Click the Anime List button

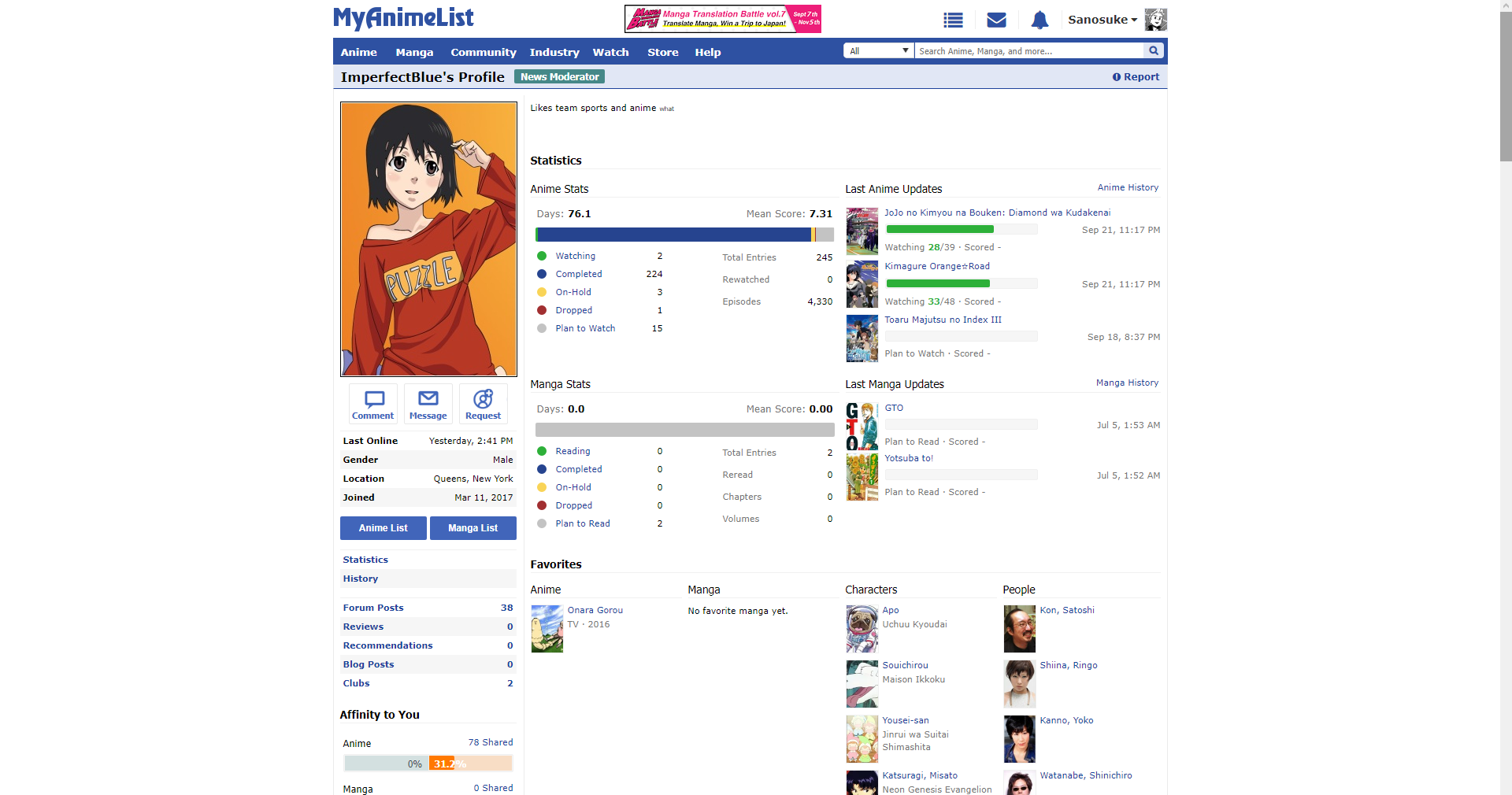click(383, 528)
